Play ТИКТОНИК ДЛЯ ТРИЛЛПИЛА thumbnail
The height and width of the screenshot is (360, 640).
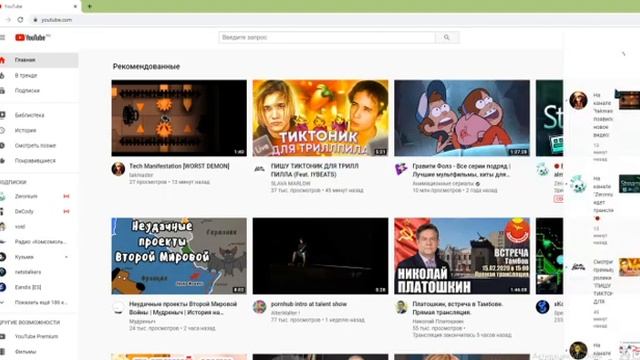[x=320, y=118]
